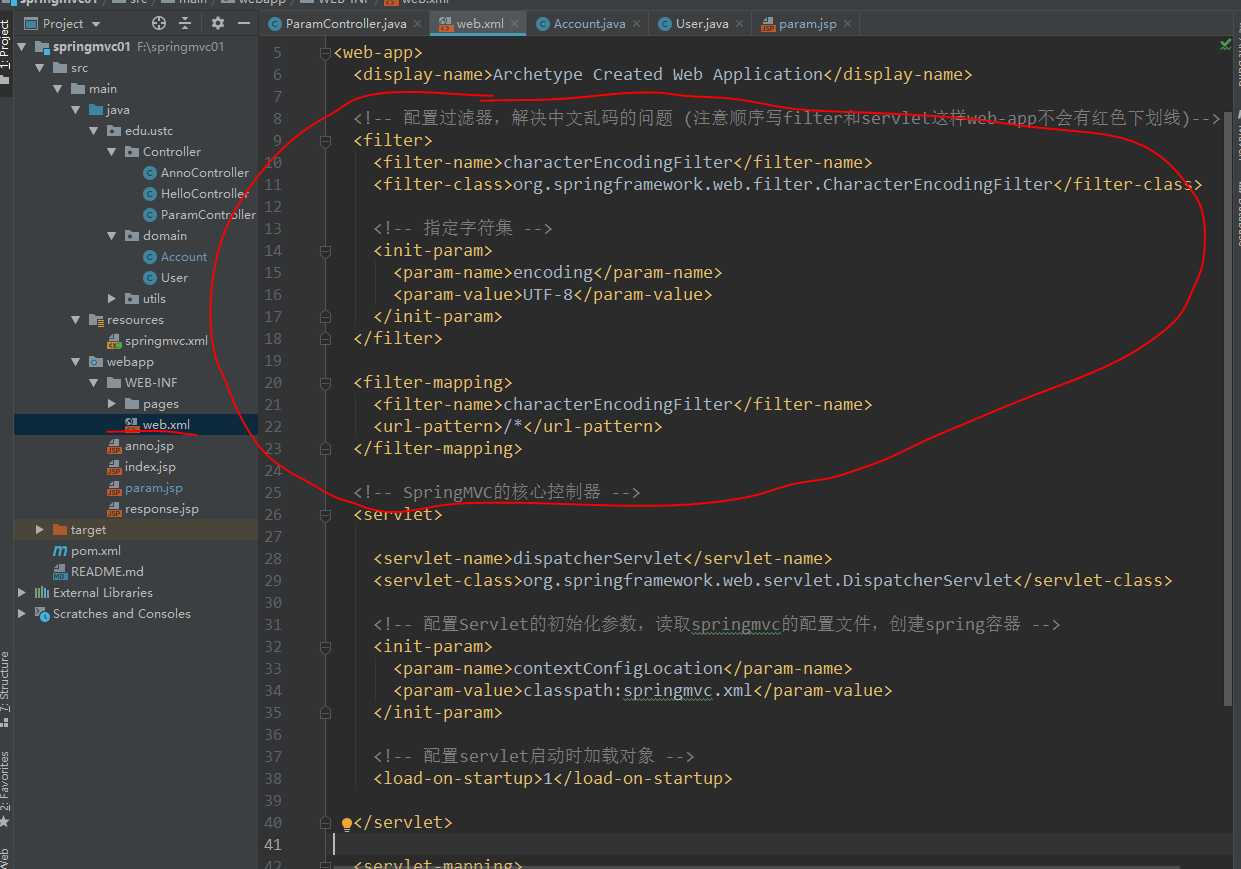Fold the web-app tag at line 5

(x=325, y=53)
